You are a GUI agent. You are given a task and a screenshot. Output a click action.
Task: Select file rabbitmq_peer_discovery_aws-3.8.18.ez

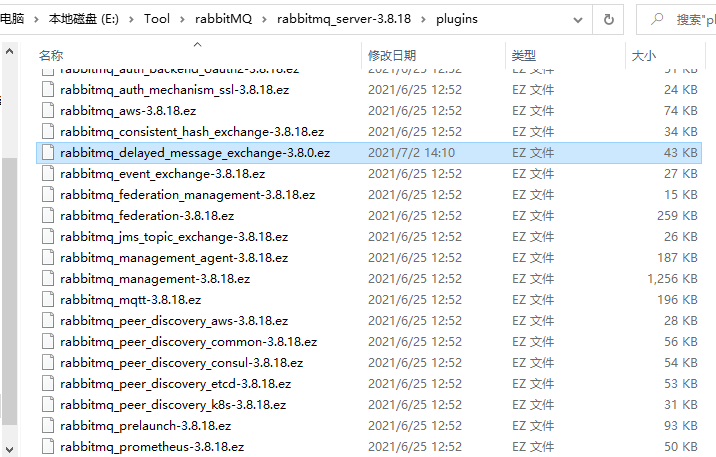174,320
